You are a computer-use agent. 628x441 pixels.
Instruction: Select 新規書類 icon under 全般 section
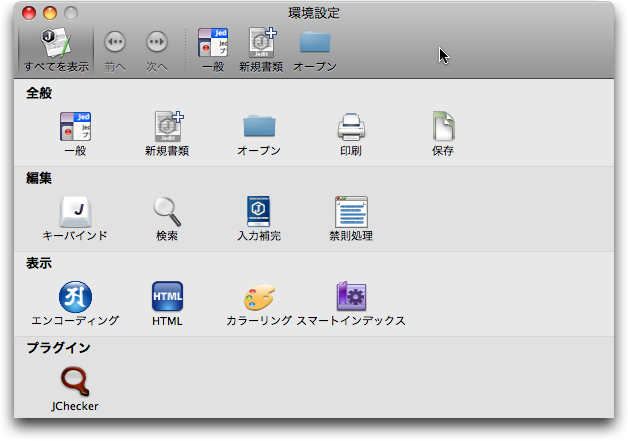click(x=167, y=134)
